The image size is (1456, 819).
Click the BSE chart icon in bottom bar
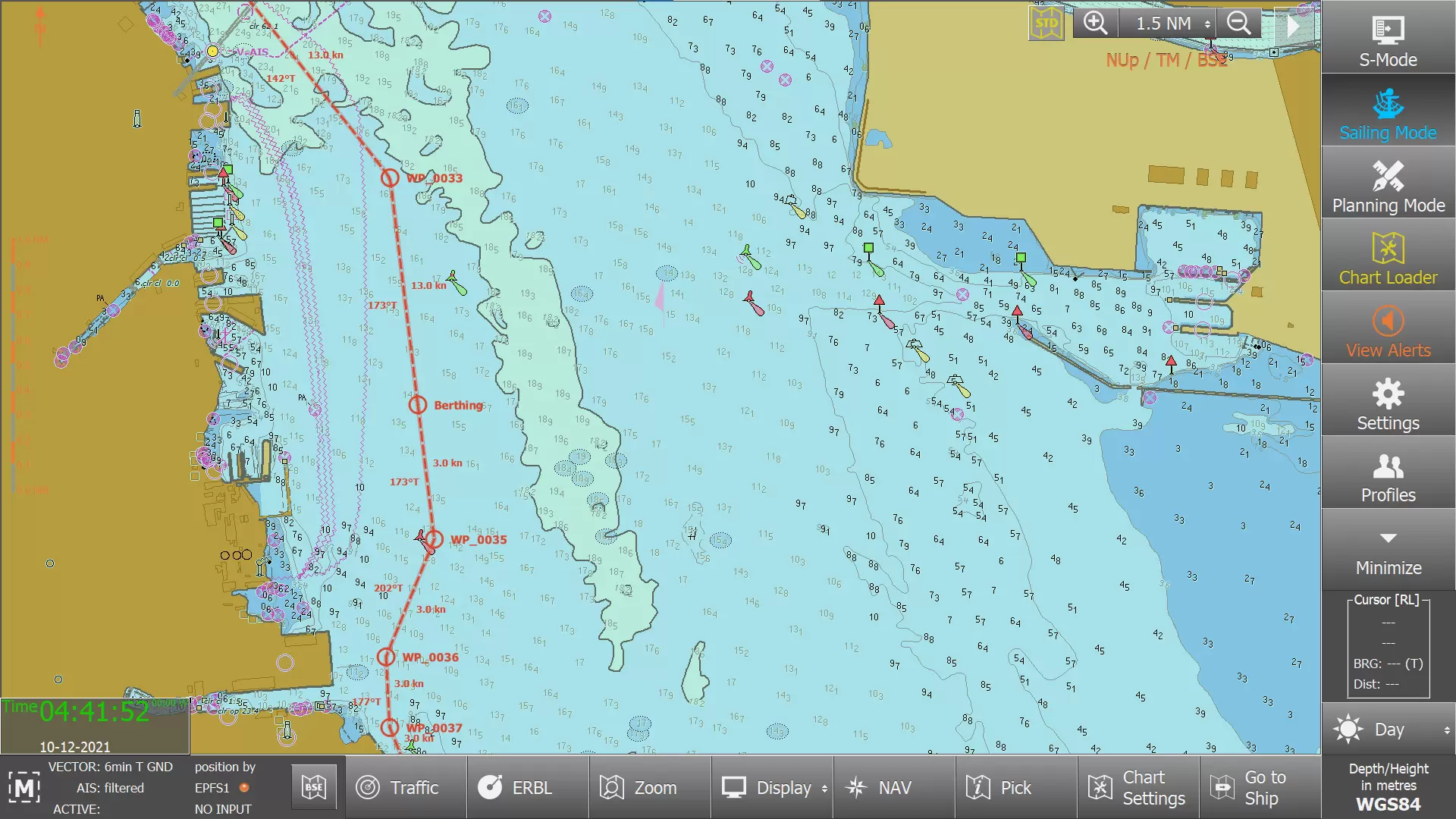pos(314,787)
